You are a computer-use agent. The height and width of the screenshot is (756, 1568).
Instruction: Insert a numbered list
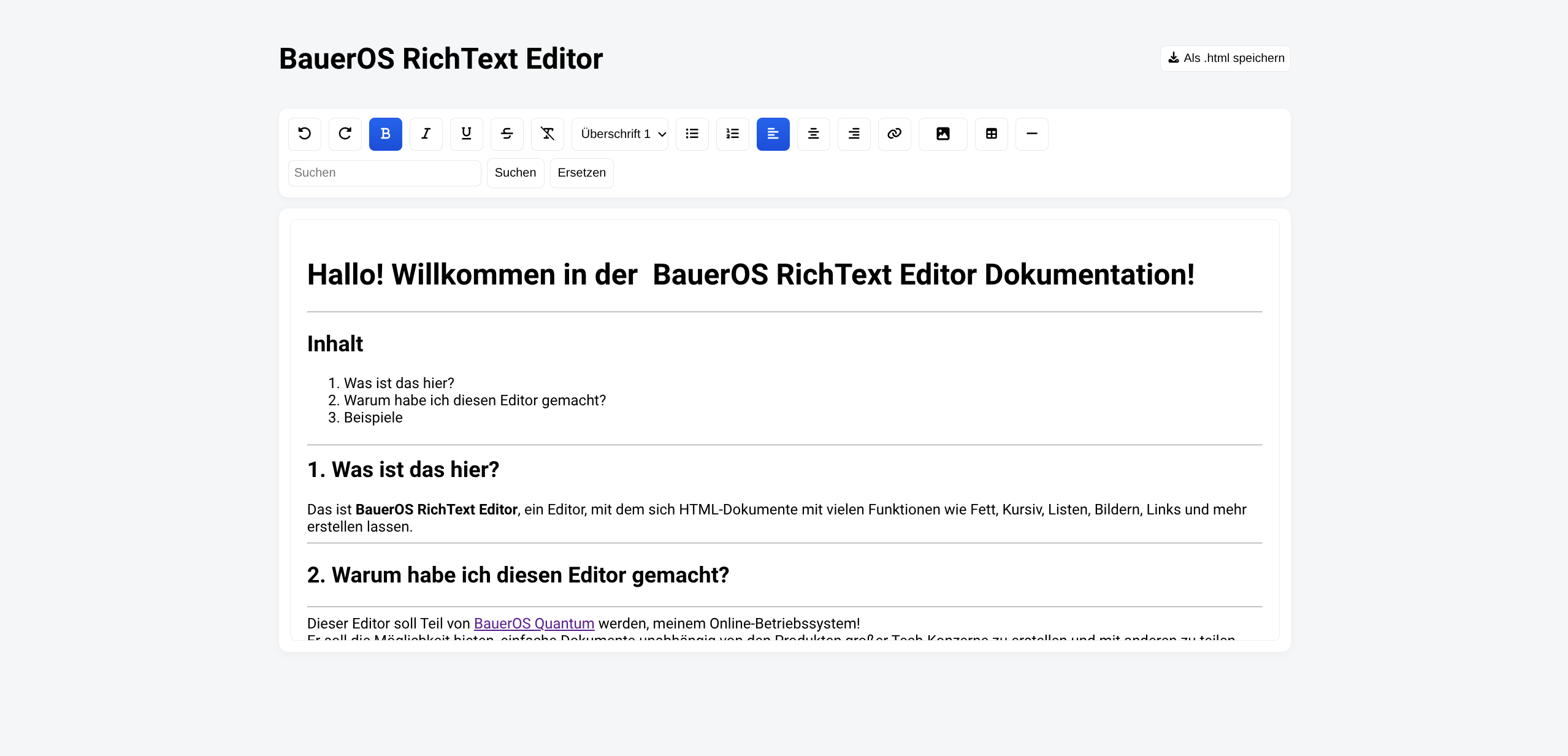733,134
